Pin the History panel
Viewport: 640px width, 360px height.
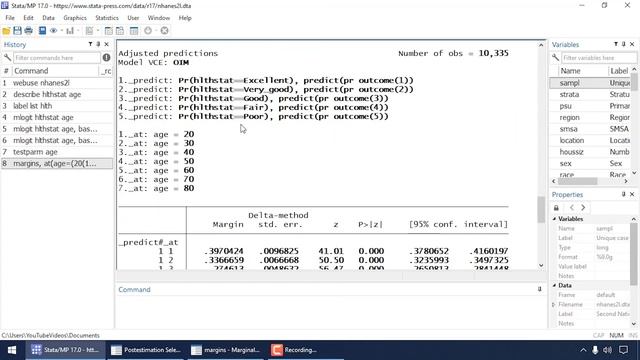coord(98,44)
